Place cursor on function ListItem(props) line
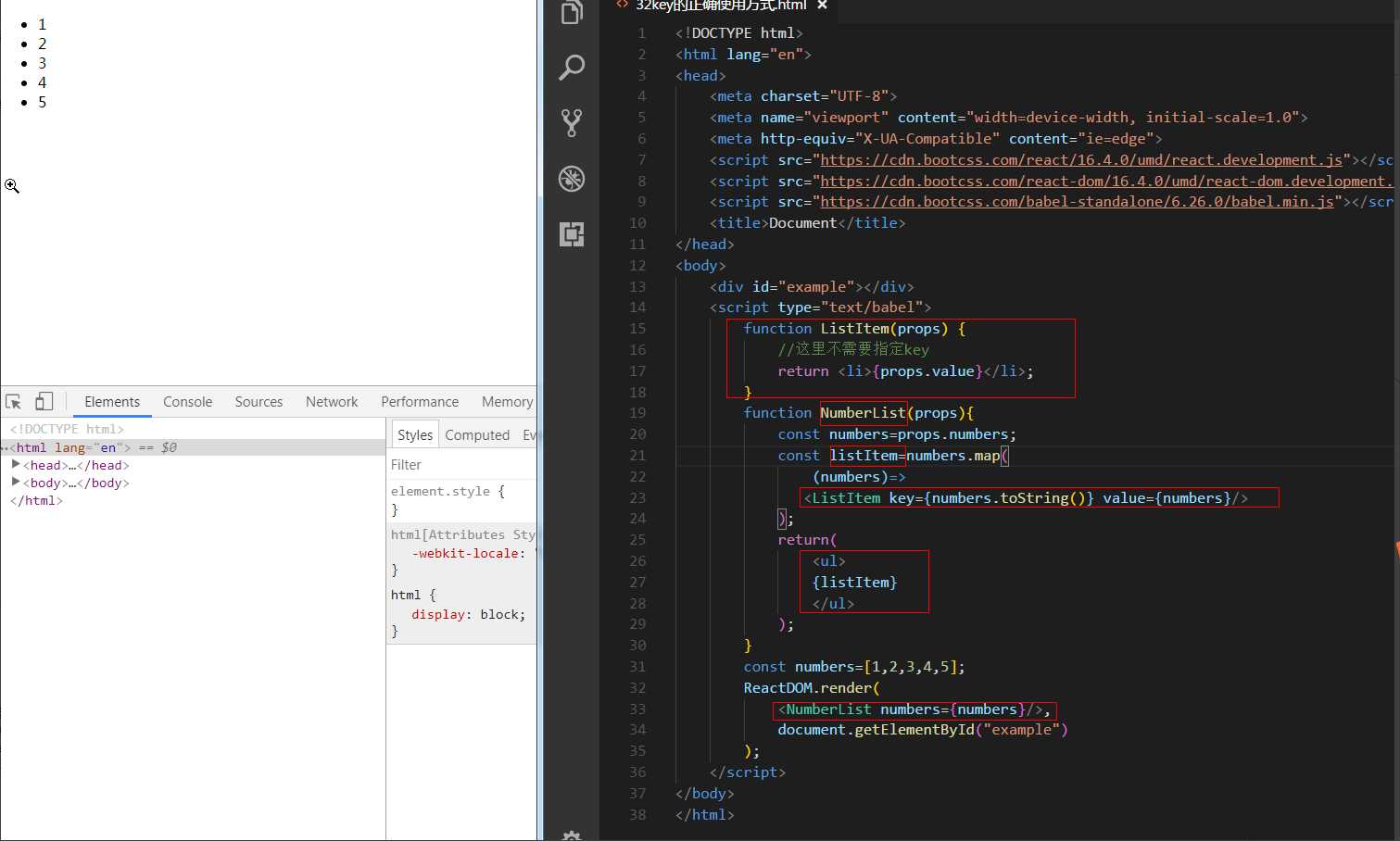Image resolution: width=1400 pixels, height=841 pixels. 854,328
